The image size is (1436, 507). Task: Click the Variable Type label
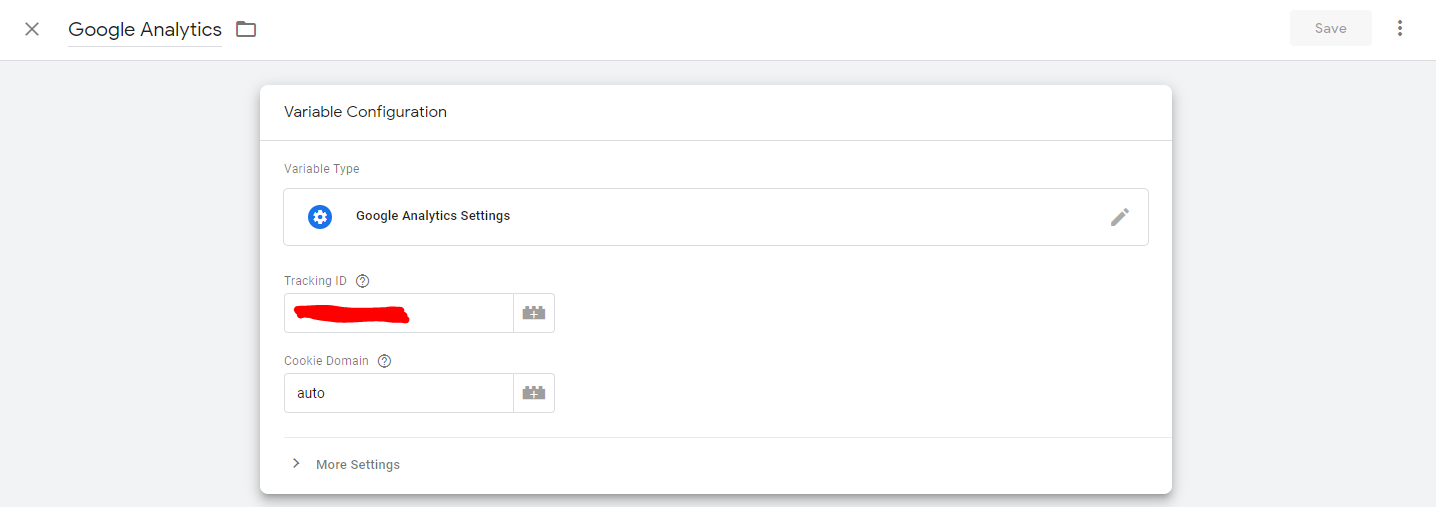[x=322, y=169]
